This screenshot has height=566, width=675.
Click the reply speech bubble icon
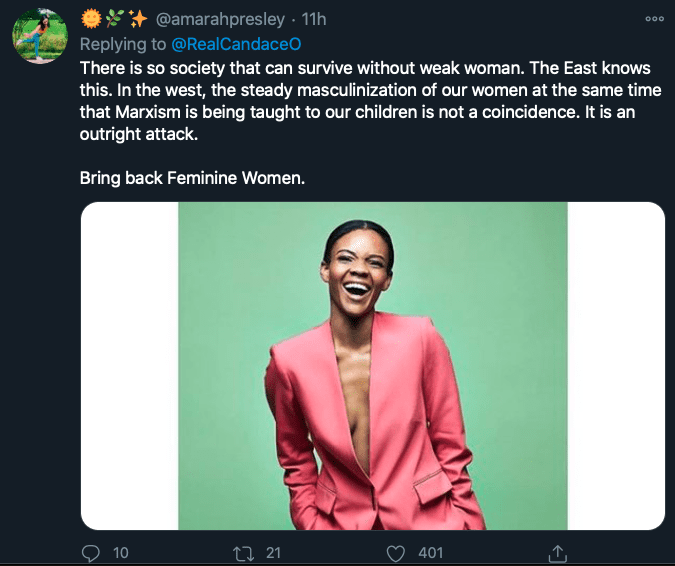(89, 551)
